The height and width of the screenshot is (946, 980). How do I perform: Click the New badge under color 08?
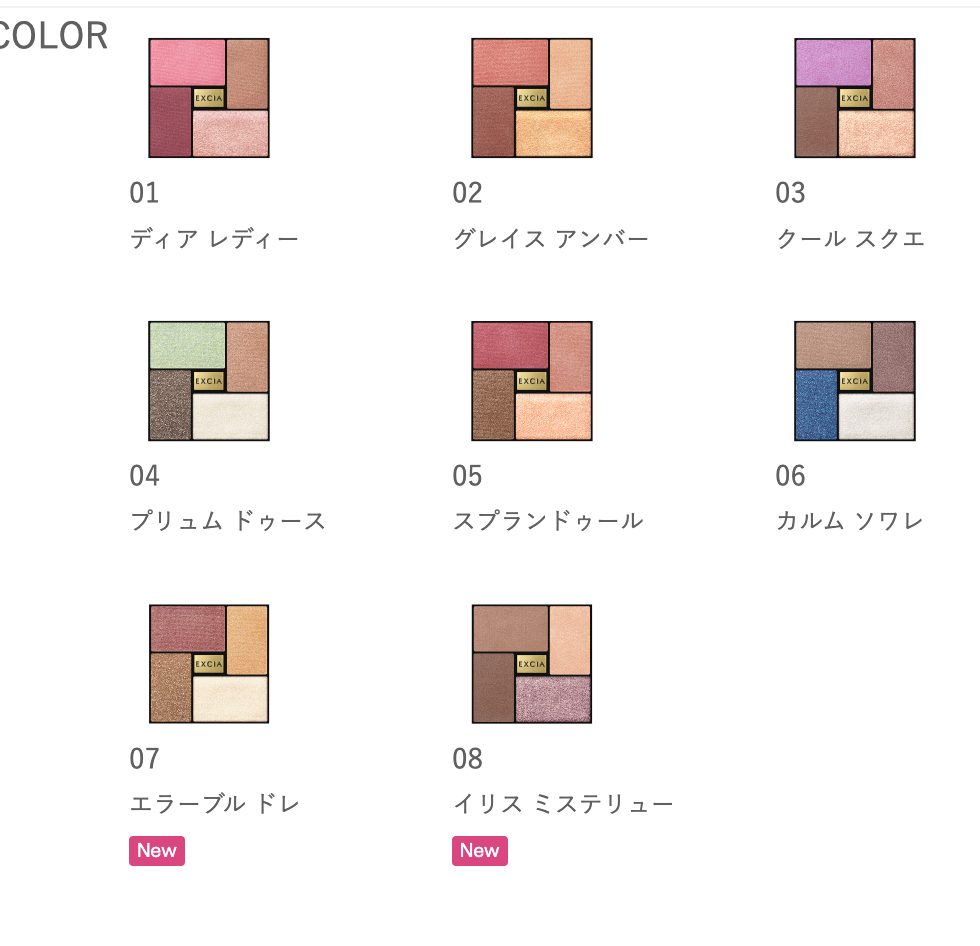coord(480,851)
